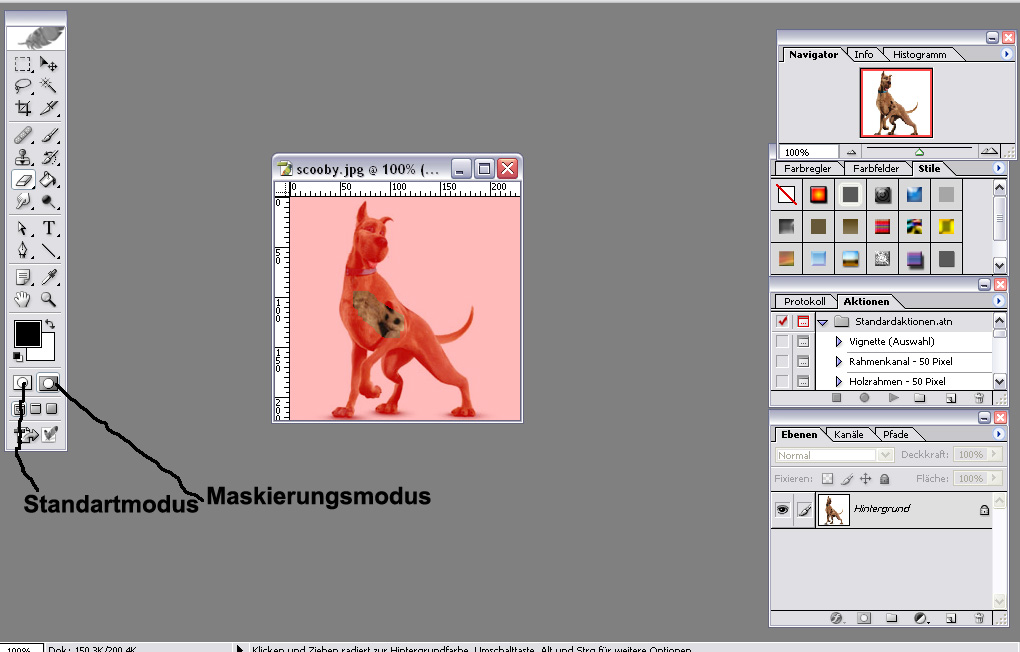Select the Zoom magnifier tool
The image size is (1020, 652).
tap(48, 299)
